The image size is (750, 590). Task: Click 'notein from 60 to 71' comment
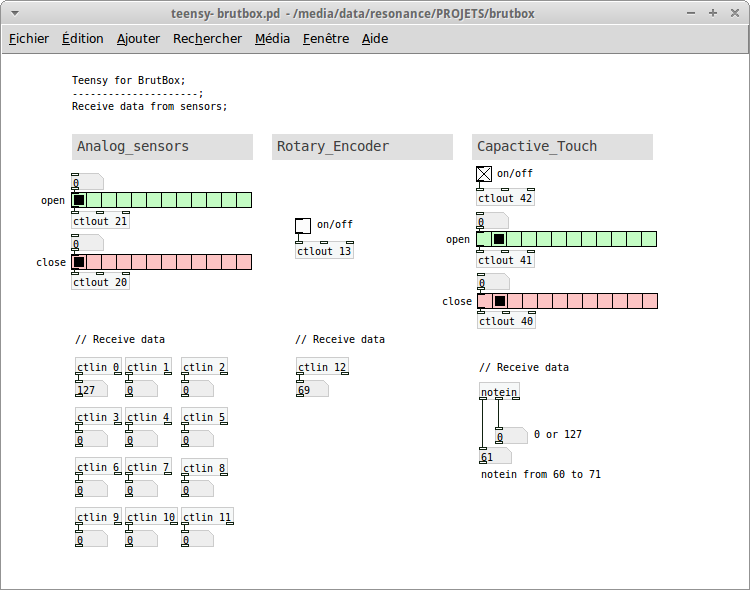click(541, 474)
